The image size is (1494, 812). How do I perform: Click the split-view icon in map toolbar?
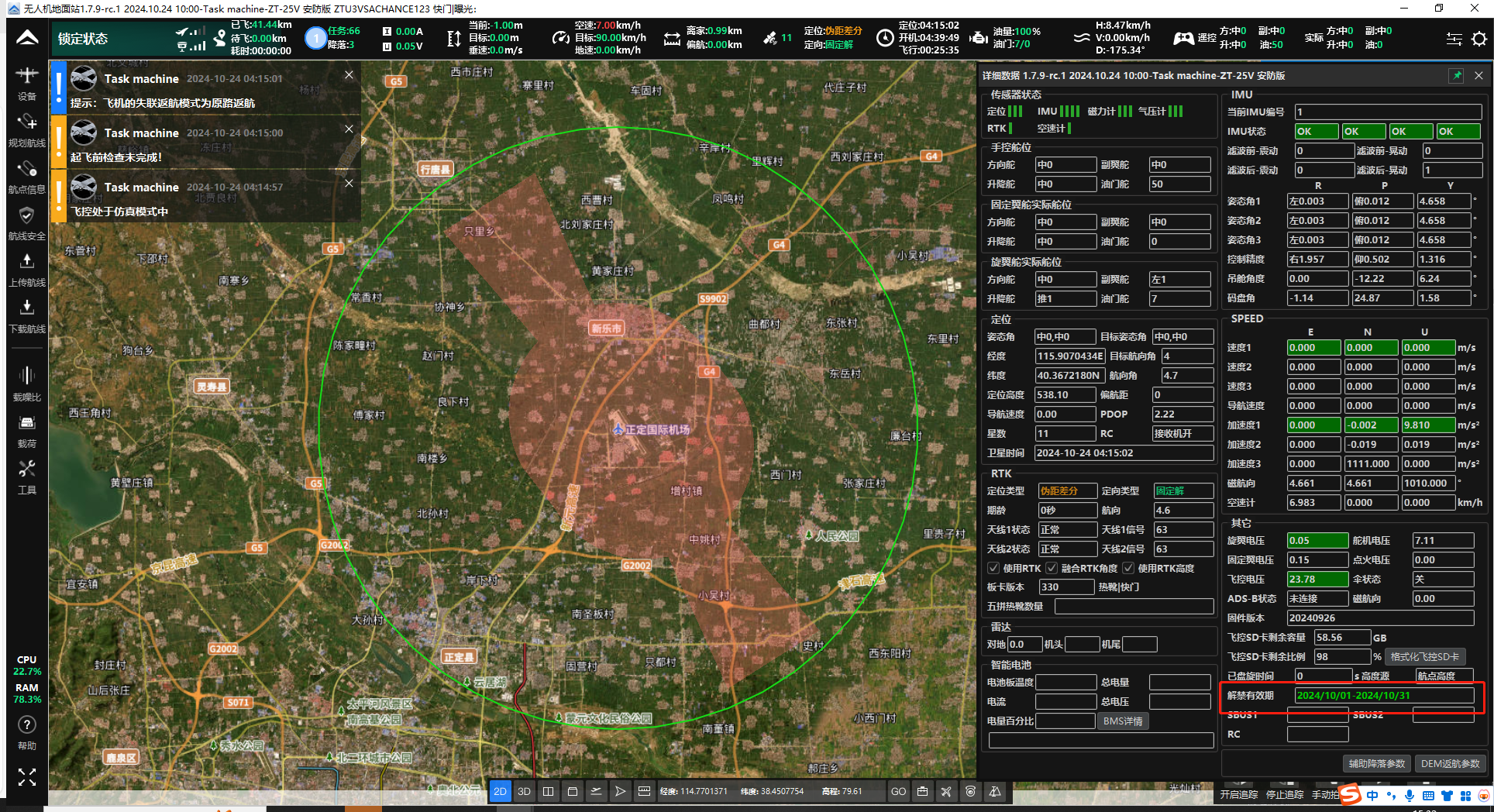pos(548,791)
